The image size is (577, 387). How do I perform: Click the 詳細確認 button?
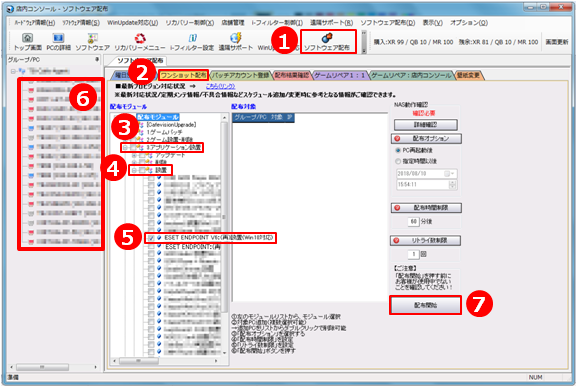[426, 125]
